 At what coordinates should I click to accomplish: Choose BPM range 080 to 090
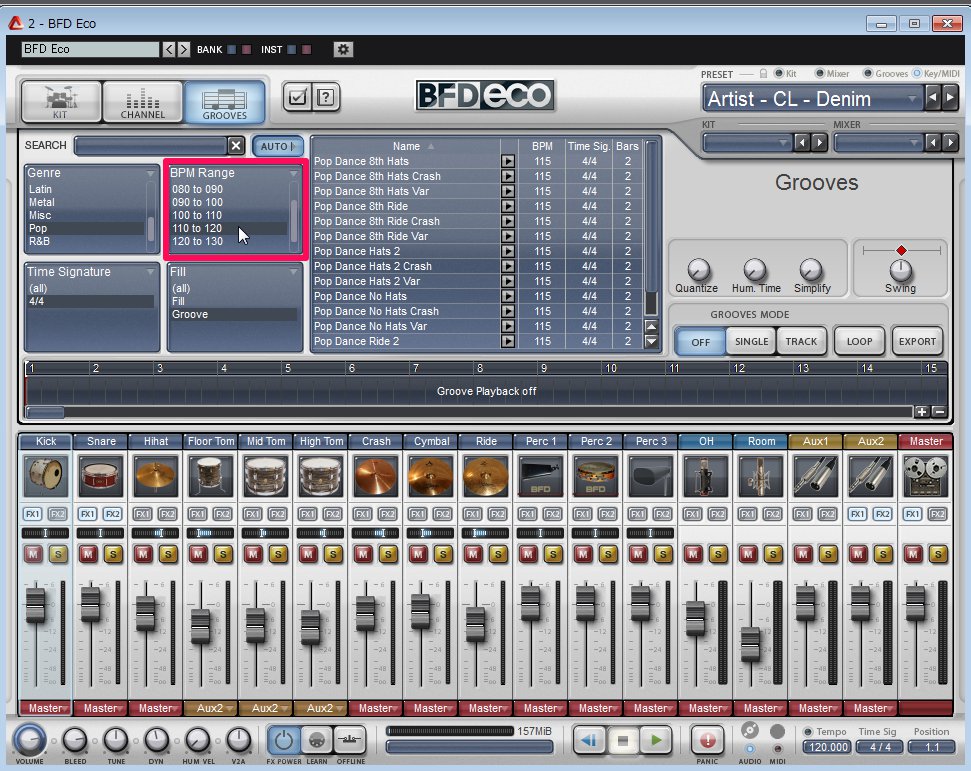tap(198, 189)
